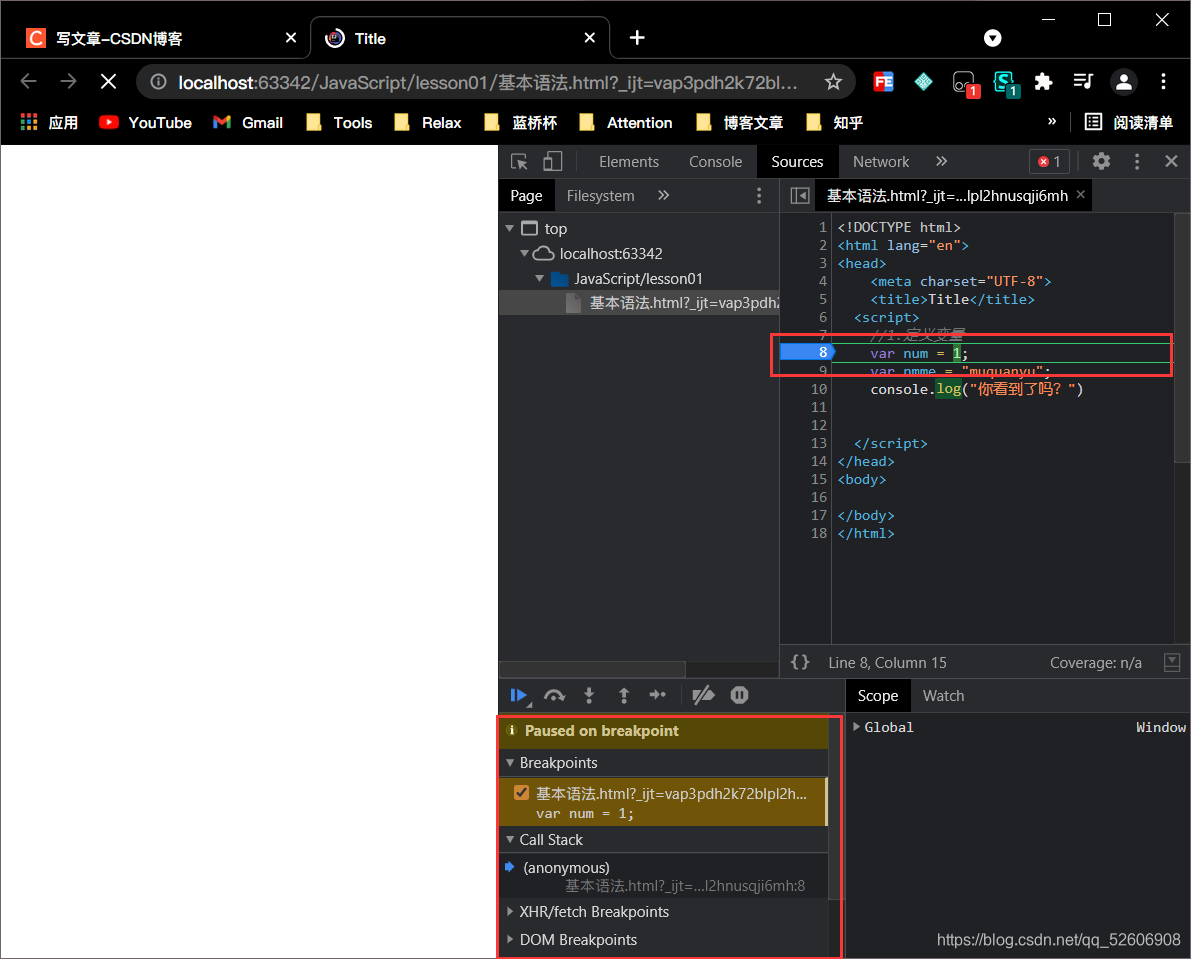Hide the file navigator pane
This screenshot has height=959, width=1191.
click(800, 196)
